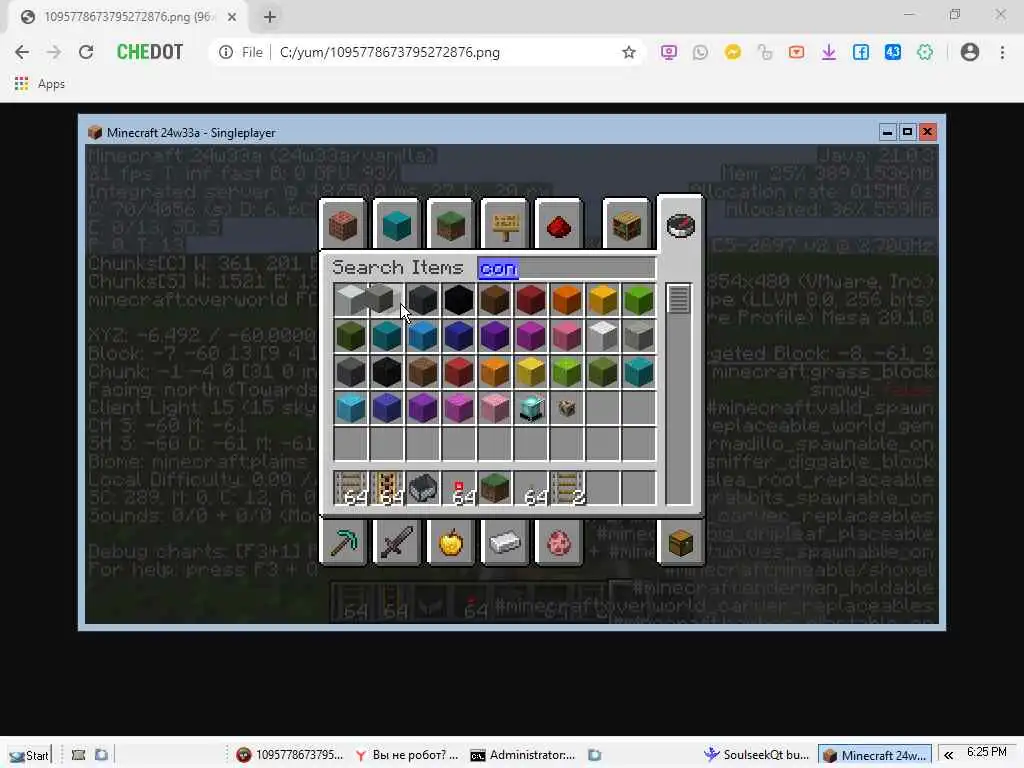Select the rail stack of 2 in hotbar
1024x768 pixels.
click(x=566, y=488)
